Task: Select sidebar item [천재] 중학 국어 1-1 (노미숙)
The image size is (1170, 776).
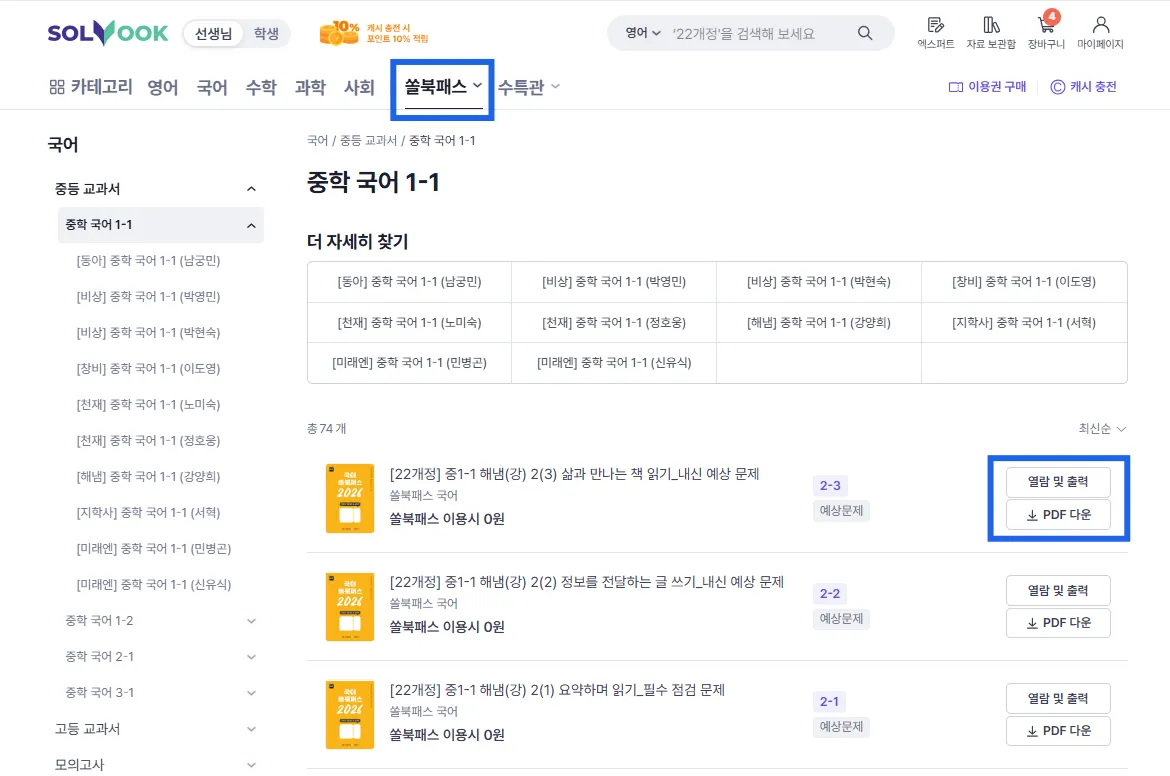Action: 148,404
